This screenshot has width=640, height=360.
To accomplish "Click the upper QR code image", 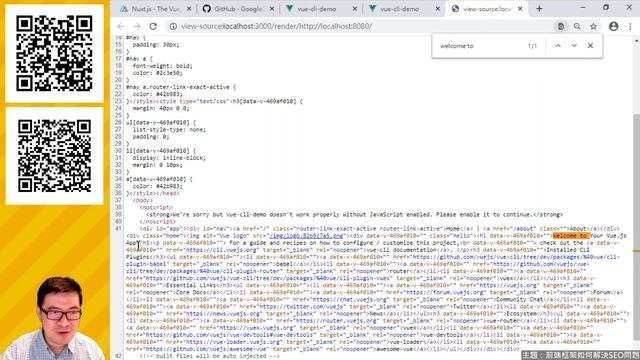I will coord(54,53).
